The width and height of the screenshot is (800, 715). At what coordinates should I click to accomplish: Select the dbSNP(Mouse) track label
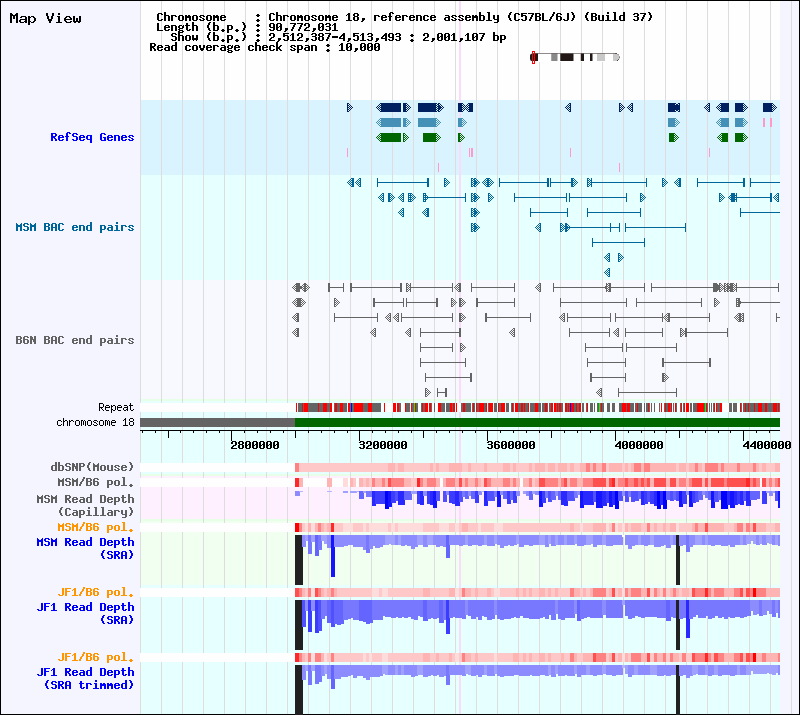coord(92,467)
